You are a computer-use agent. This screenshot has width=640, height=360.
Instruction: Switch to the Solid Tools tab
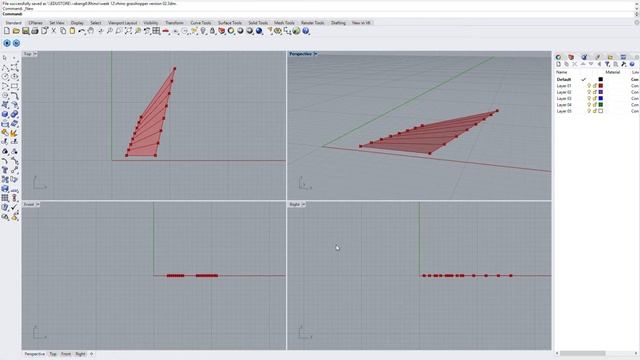(258, 23)
